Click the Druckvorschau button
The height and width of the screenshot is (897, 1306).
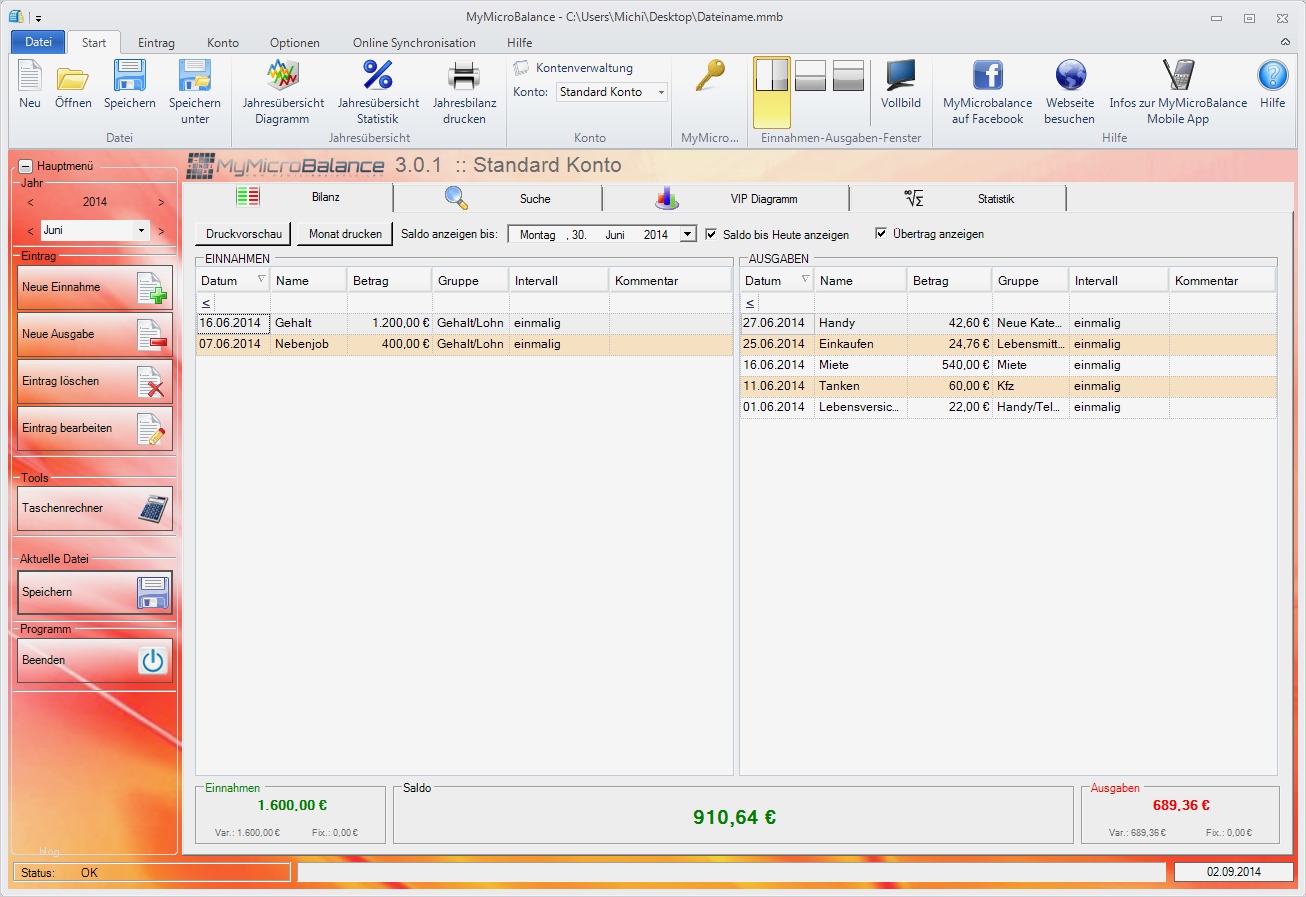243,234
